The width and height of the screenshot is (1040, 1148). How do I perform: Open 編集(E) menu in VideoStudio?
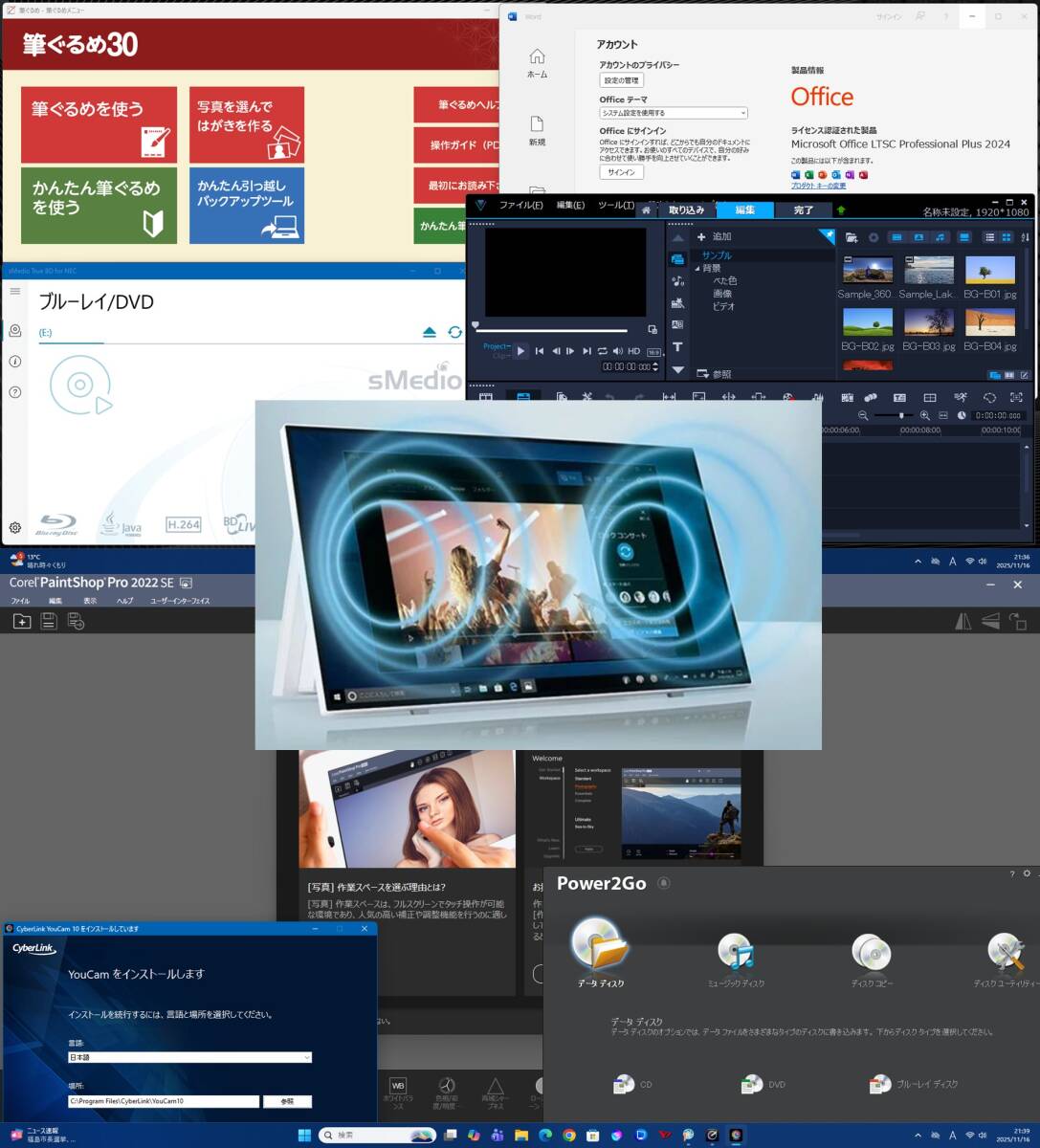pos(570,206)
